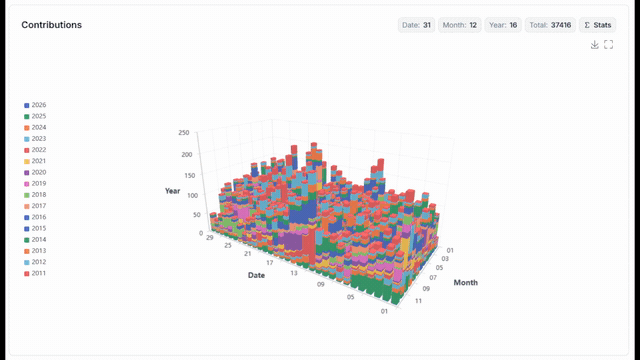Image resolution: width=640 pixels, height=360 pixels.
Task: Disable the 2022 series in legend
Action: click(35, 150)
